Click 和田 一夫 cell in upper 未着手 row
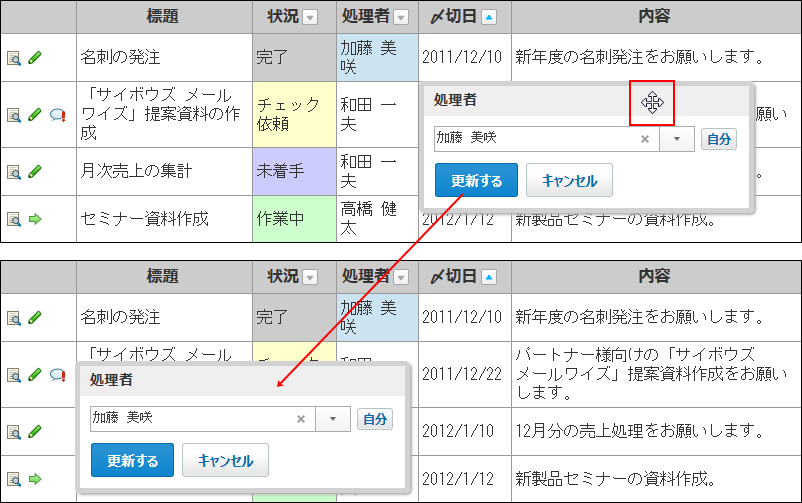 tap(377, 171)
